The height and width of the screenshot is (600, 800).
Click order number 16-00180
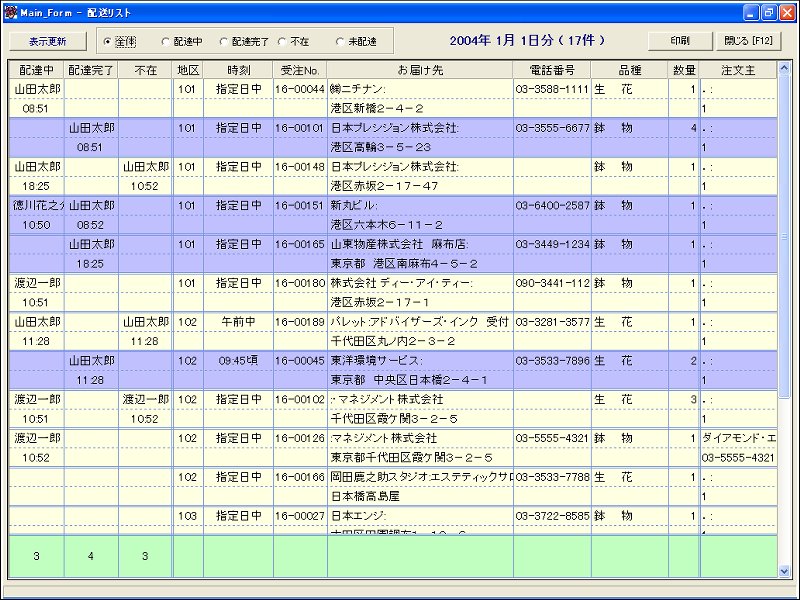[300, 283]
